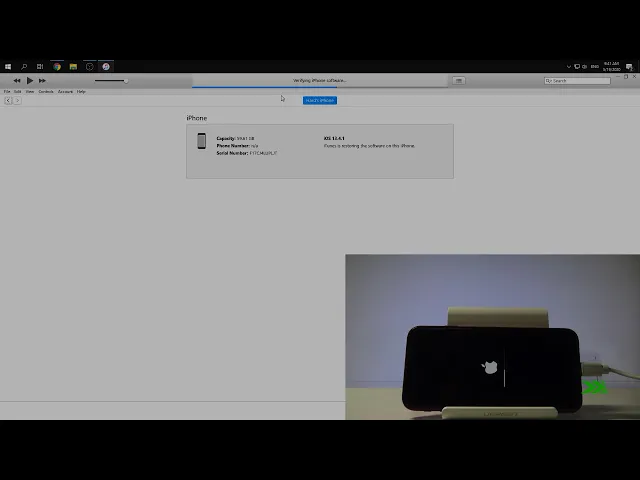Click the iTunes rewind button
This screenshot has width=640, height=480.
[x=17, y=81]
